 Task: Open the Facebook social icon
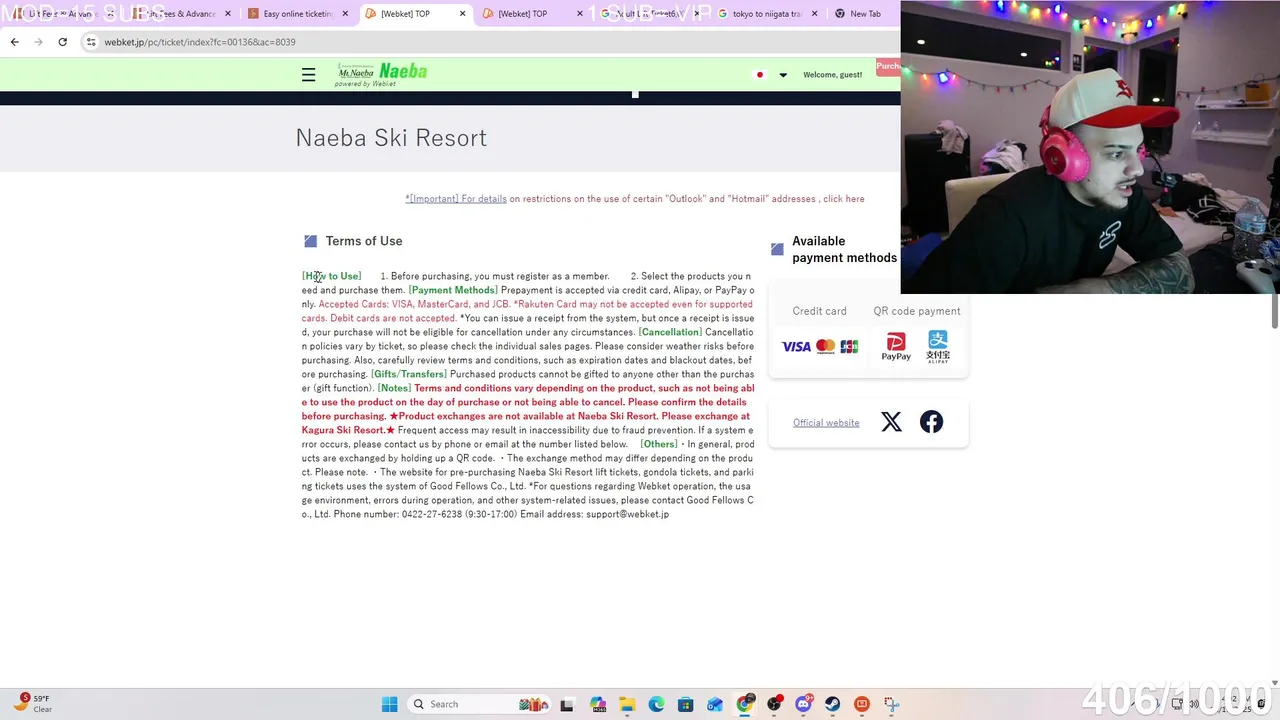[x=931, y=422]
